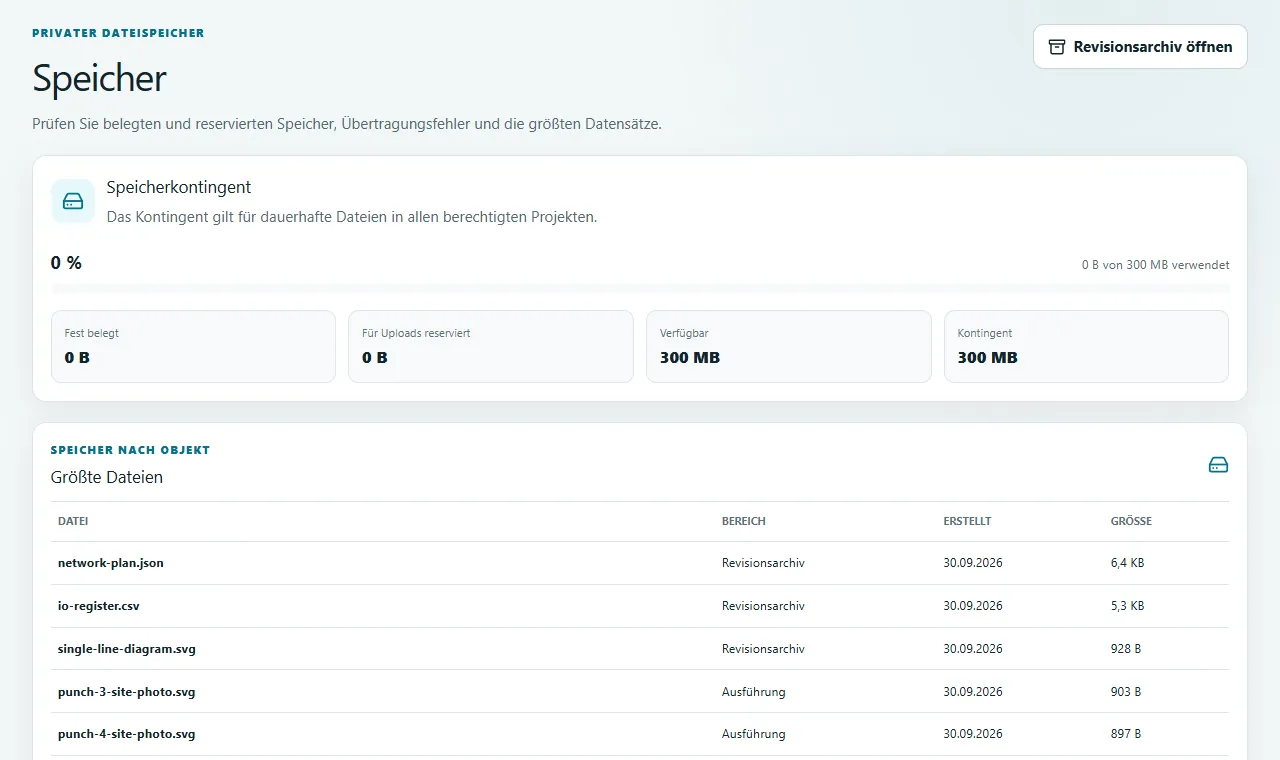Click the Speicherkontingent heading
Screen dimensions: 1280x760
coord(179,187)
